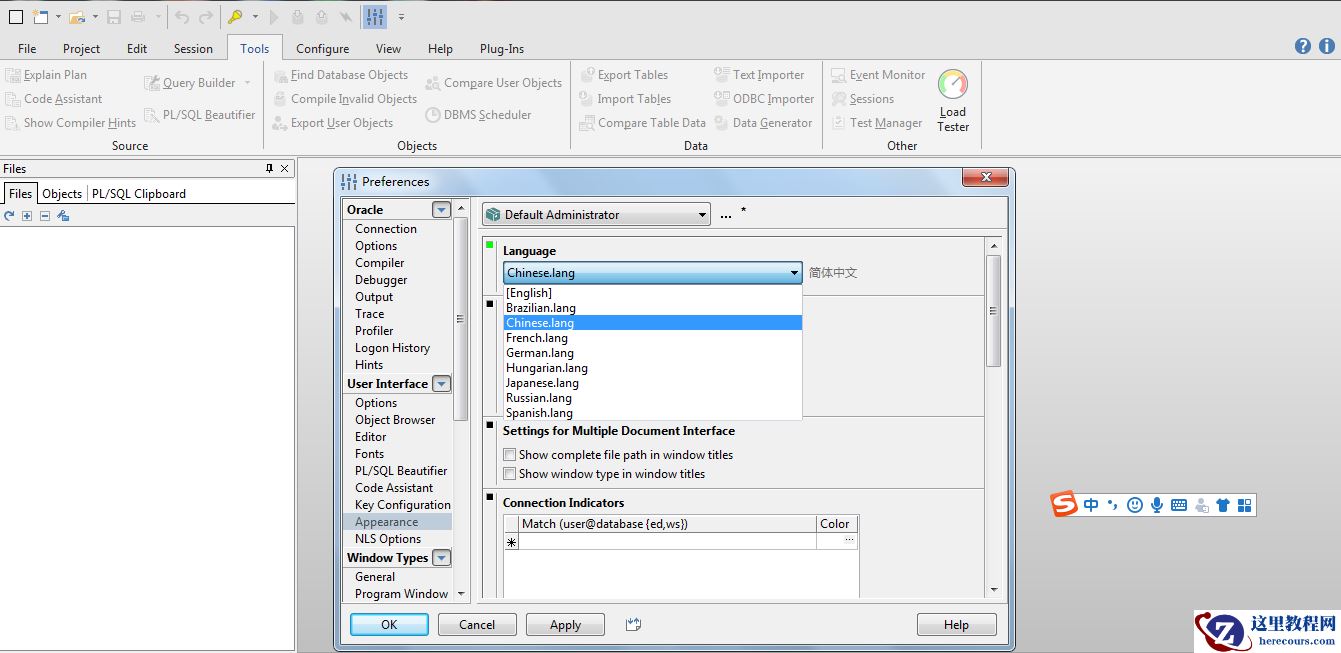Viewport: 1341px width, 653px height.
Task: Switch to the Objects tab
Action: tap(62, 194)
